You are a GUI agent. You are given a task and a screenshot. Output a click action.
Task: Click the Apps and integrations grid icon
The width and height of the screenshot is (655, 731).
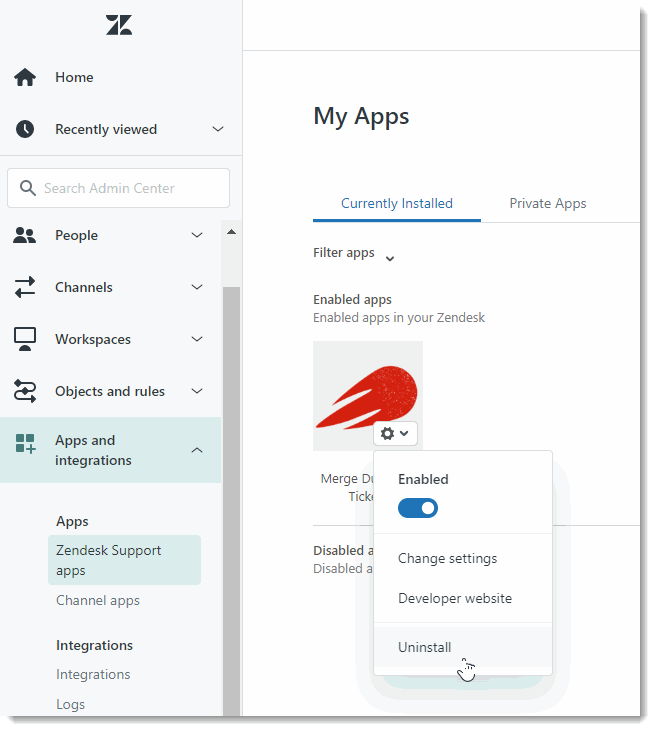click(25, 444)
